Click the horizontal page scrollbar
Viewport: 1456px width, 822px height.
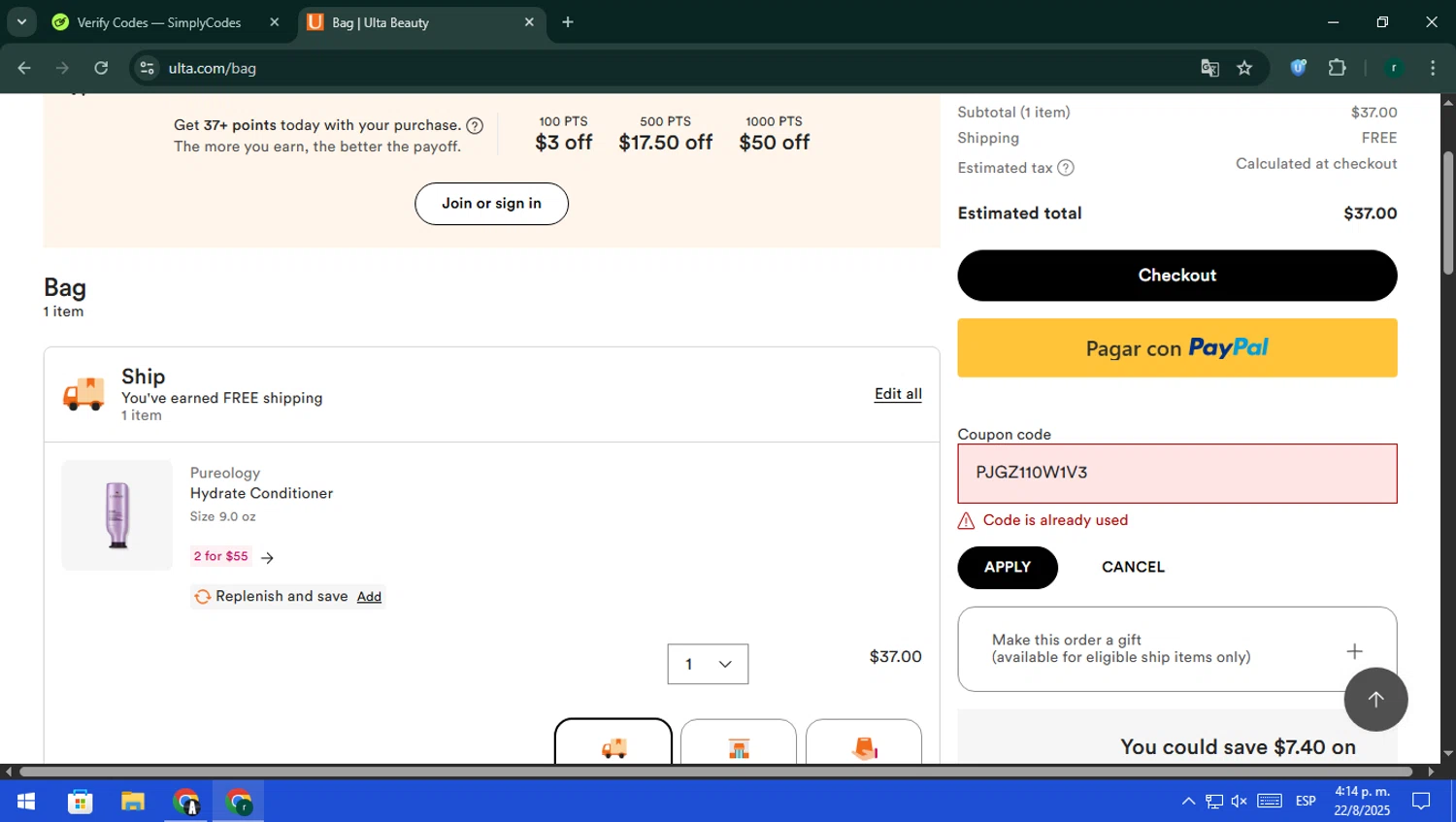tap(715, 773)
